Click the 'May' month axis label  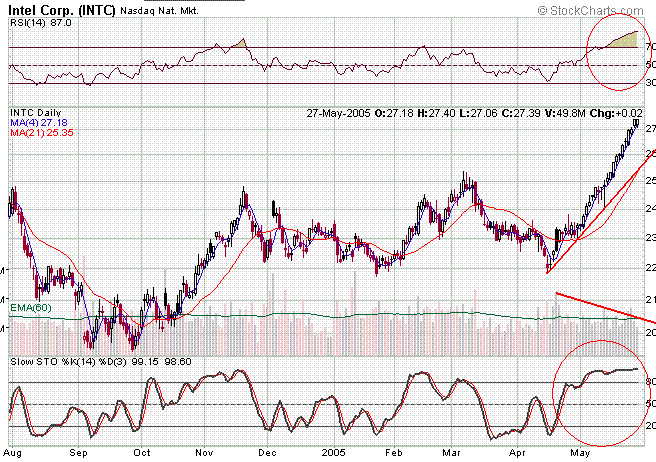click(580, 453)
